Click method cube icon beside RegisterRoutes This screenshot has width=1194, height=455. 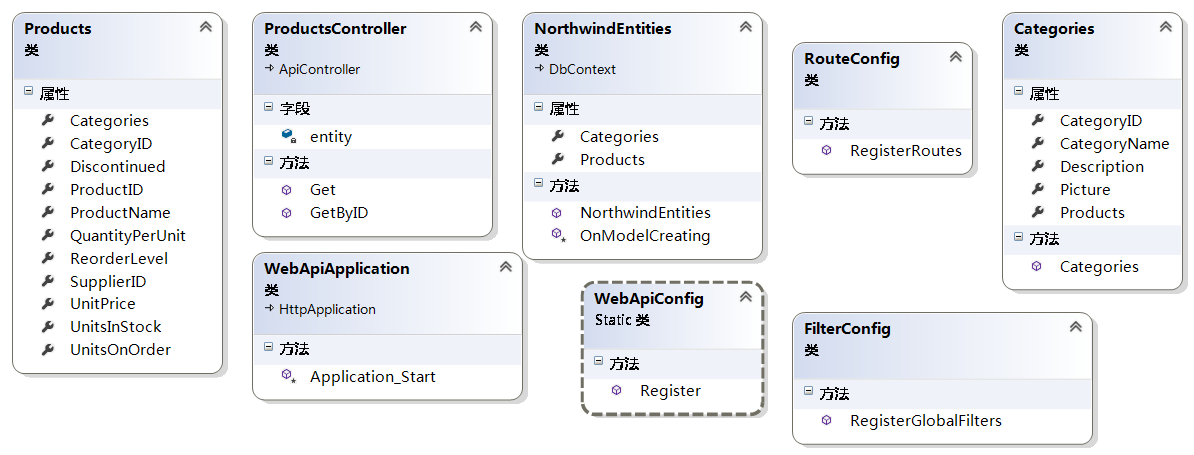[827, 150]
